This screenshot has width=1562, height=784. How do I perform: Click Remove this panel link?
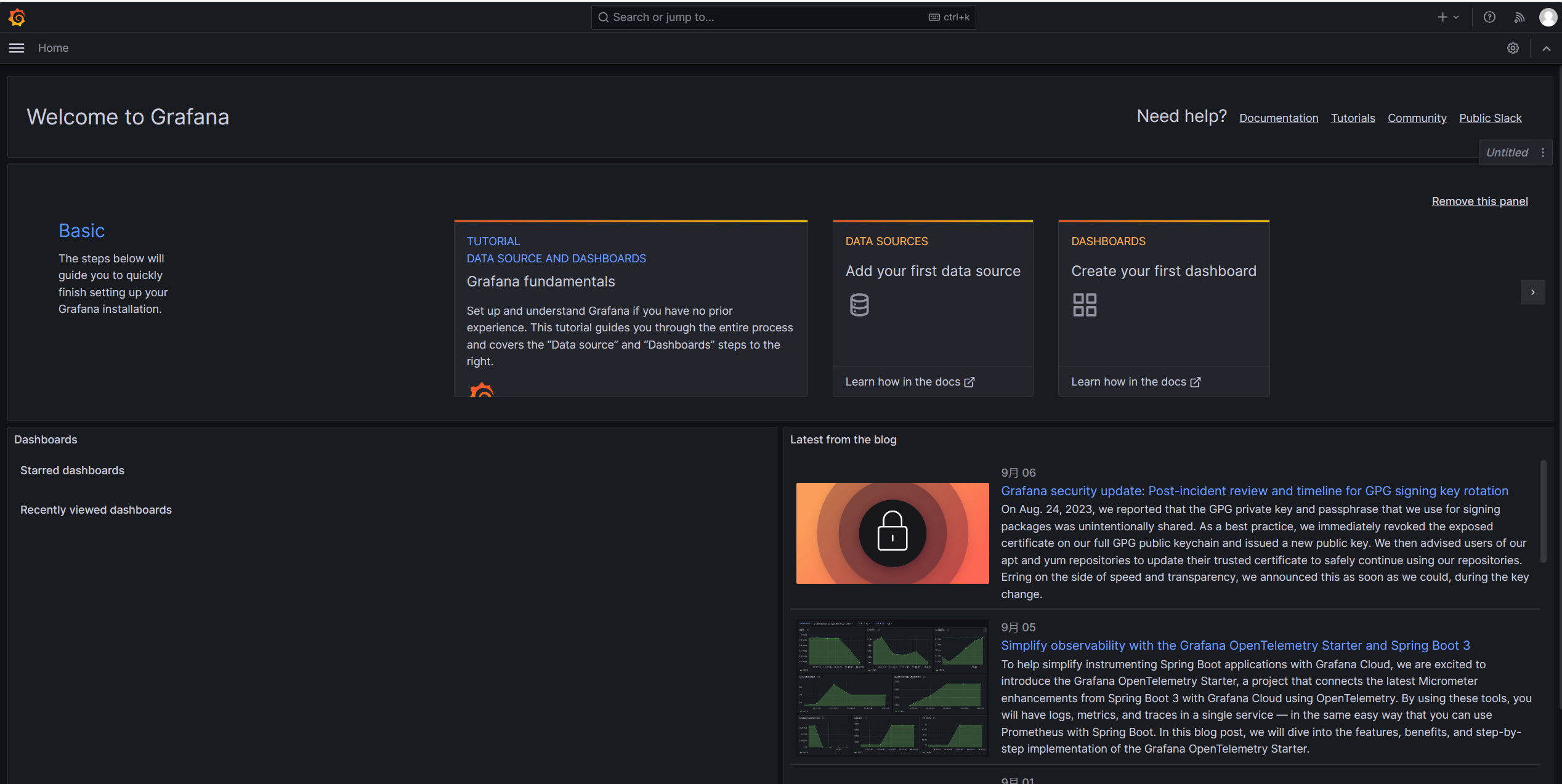pos(1479,201)
